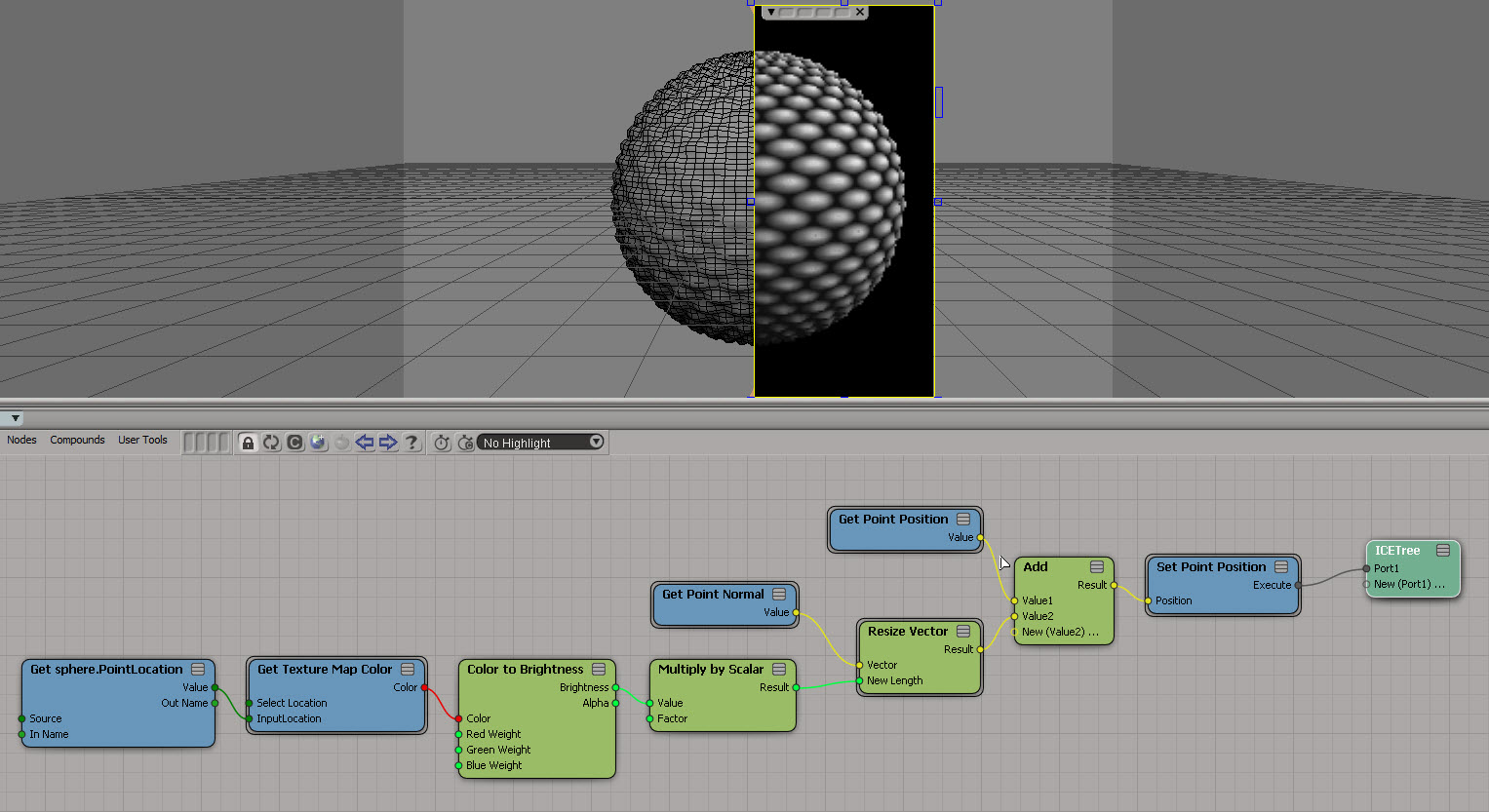The height and width of the screenshot is (812, 1489).
Task: Go forward with the right arrow icon
Action: [388, 443]
